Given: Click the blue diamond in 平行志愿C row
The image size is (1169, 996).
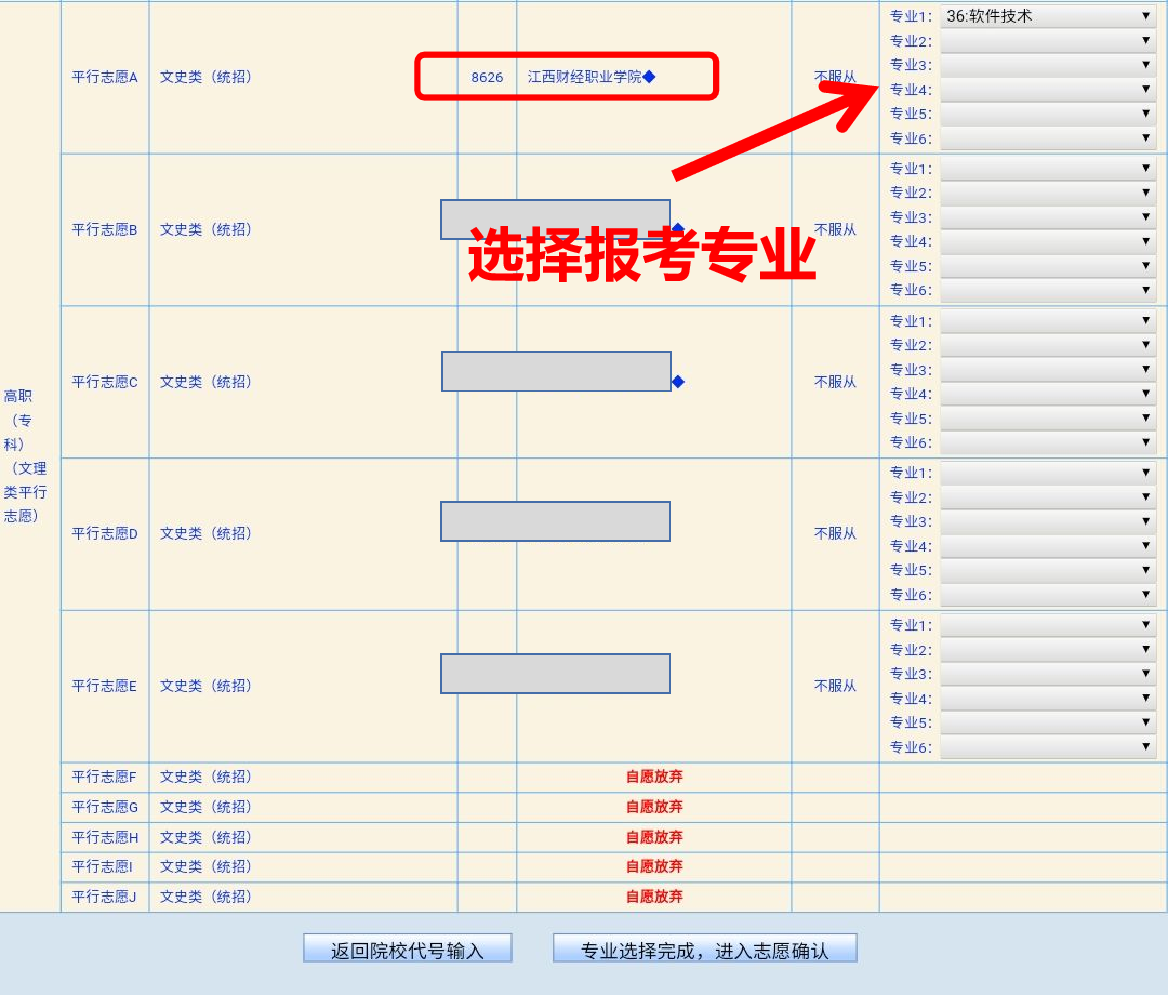Looking at the screenshot, I should point(678,381).
